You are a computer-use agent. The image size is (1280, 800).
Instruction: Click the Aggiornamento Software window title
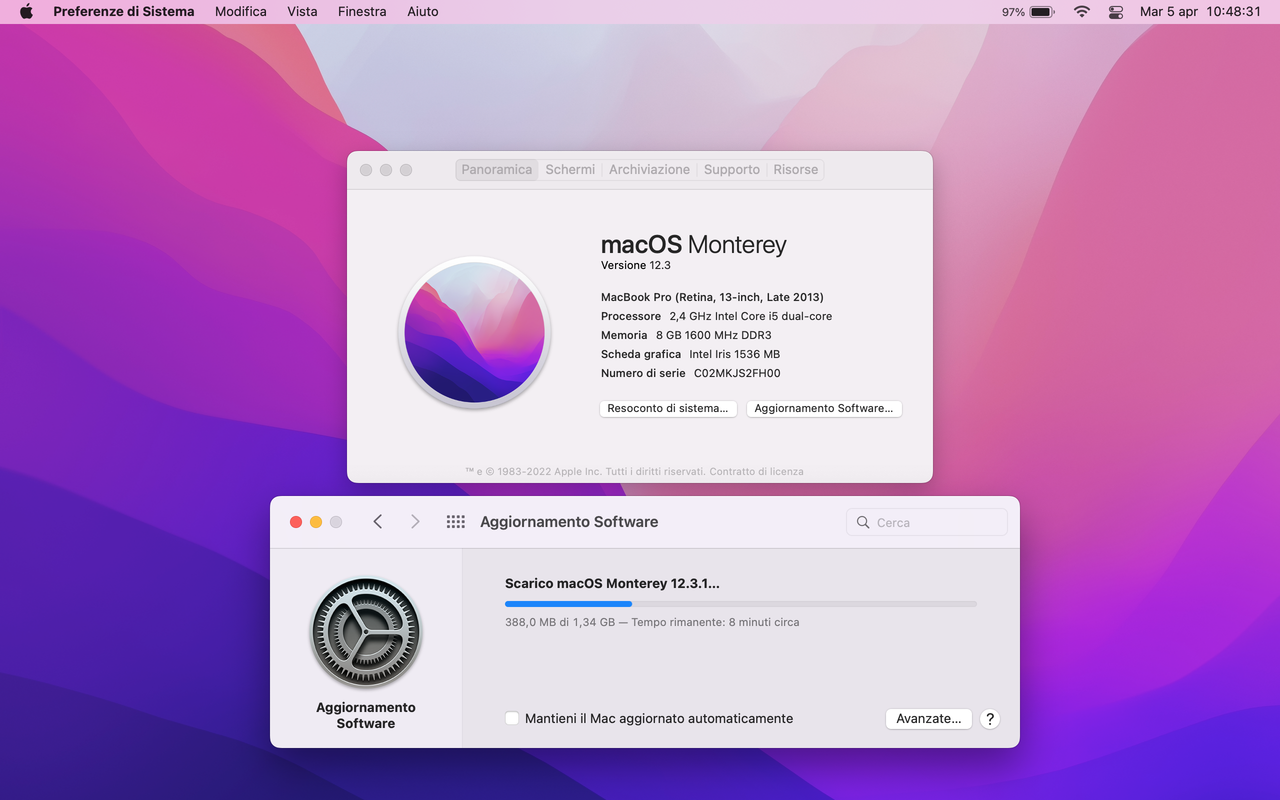click(x=569, y=522)
